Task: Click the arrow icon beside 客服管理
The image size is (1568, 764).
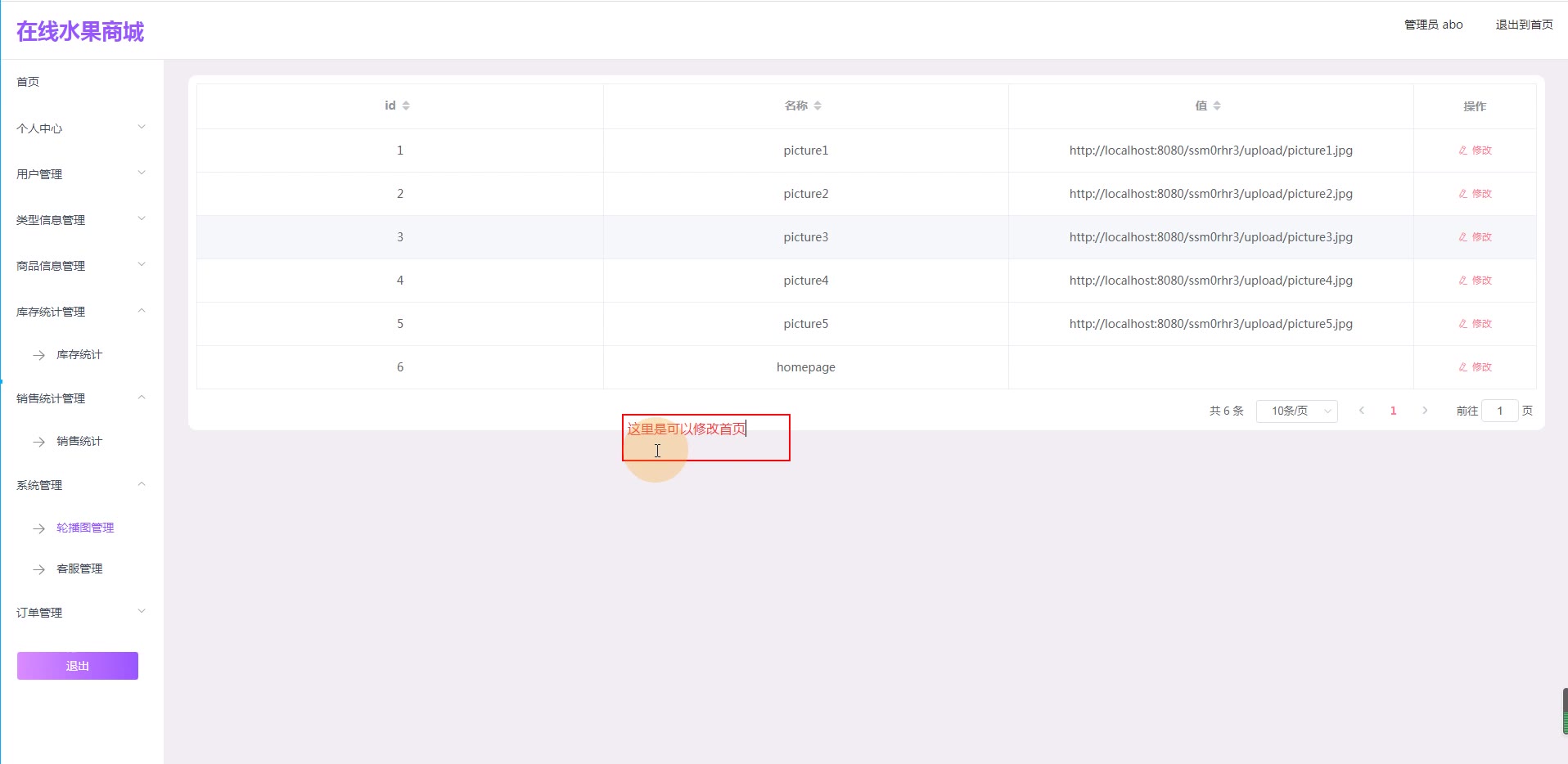Action: (x=38, y=569)
